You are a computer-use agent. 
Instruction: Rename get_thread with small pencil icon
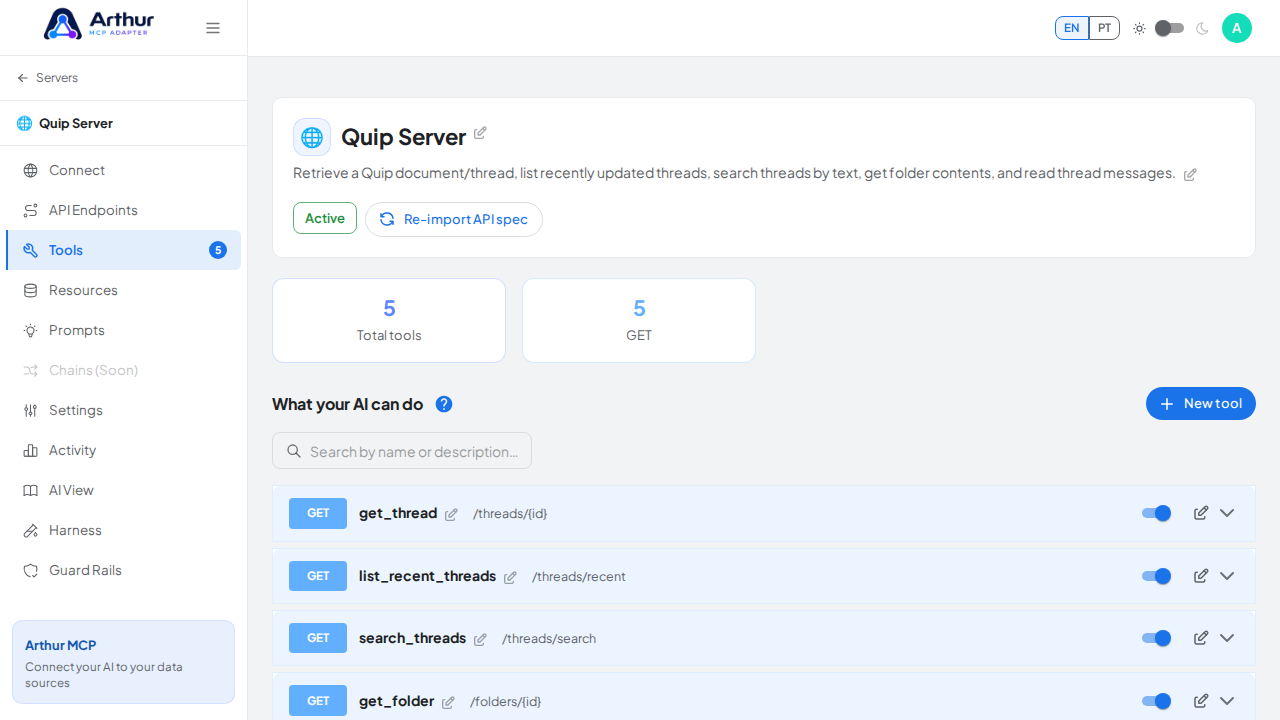pyautogui.click(x=451, y=514)
